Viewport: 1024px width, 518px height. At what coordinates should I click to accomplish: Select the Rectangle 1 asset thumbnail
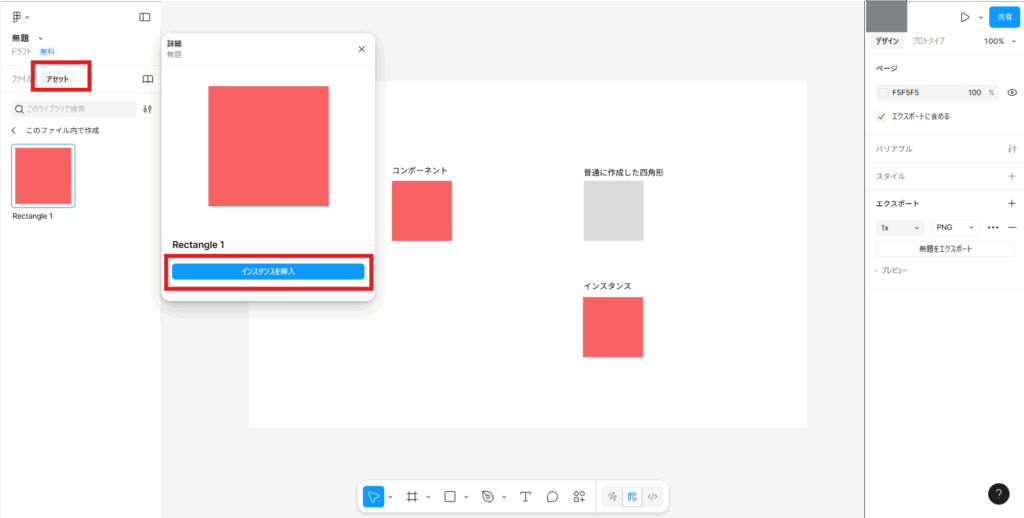(43, 176)
